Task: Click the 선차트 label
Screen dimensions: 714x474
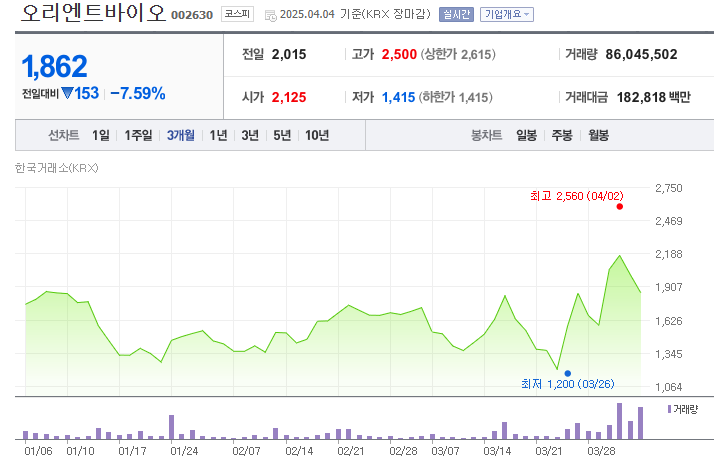Action: [x=64, y=135]
